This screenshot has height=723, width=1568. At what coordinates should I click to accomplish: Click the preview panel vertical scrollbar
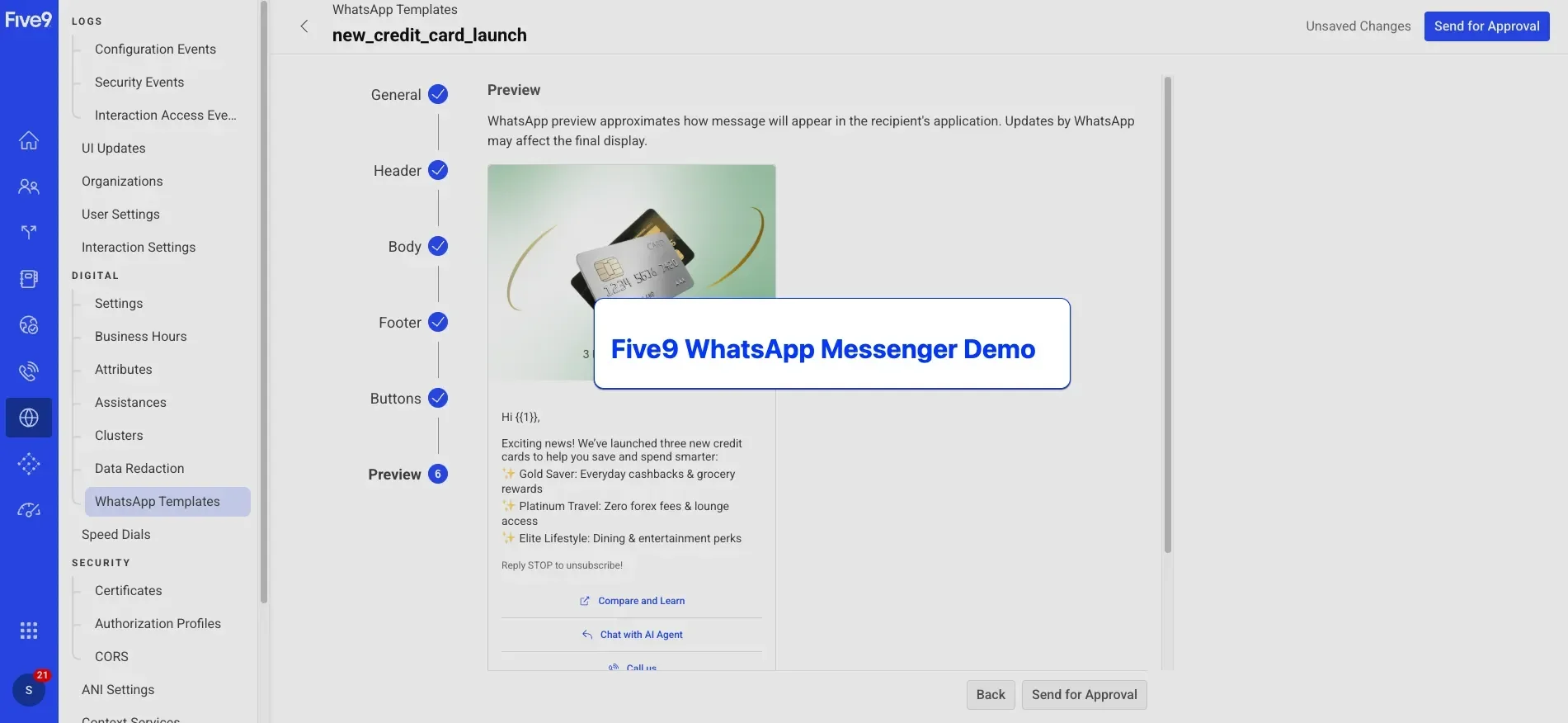click(1167, 314)
